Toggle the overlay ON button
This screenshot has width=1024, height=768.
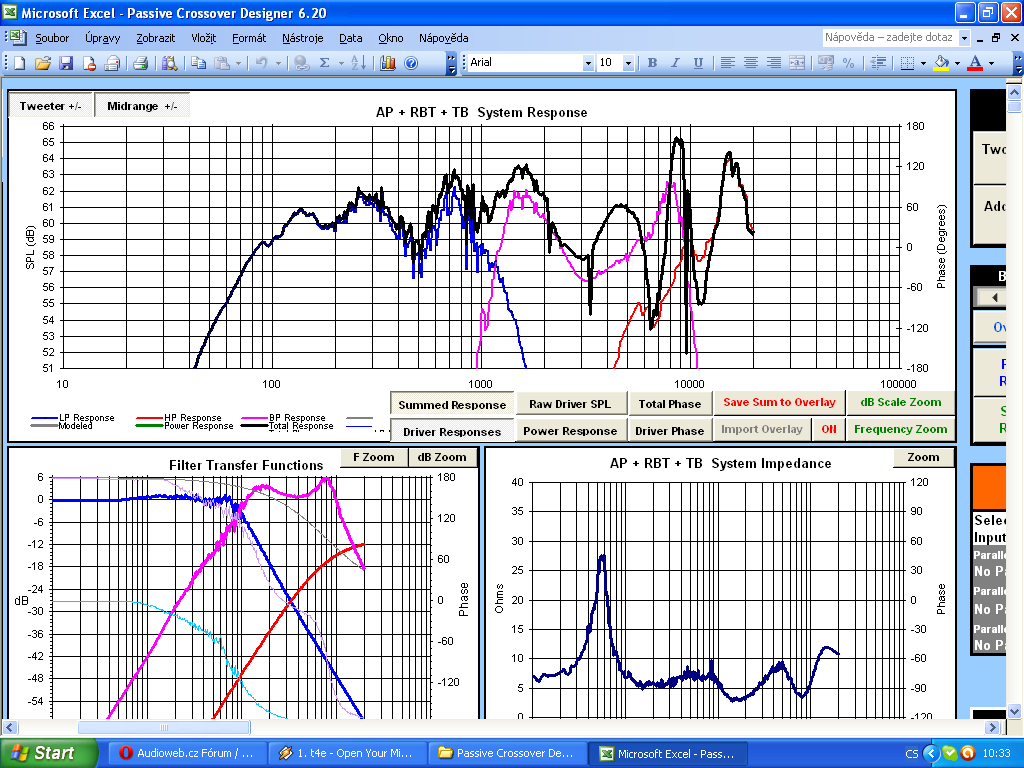[x=829, y=429]
